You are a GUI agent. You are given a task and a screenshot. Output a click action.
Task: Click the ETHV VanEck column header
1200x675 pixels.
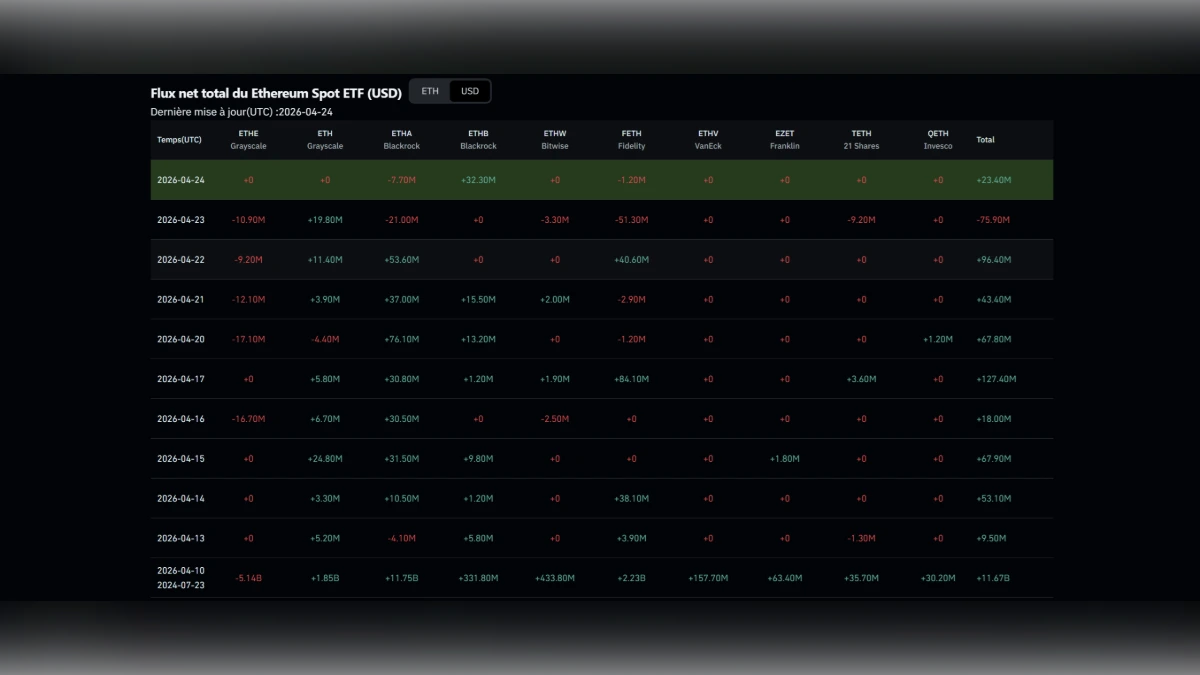point(708,140)
